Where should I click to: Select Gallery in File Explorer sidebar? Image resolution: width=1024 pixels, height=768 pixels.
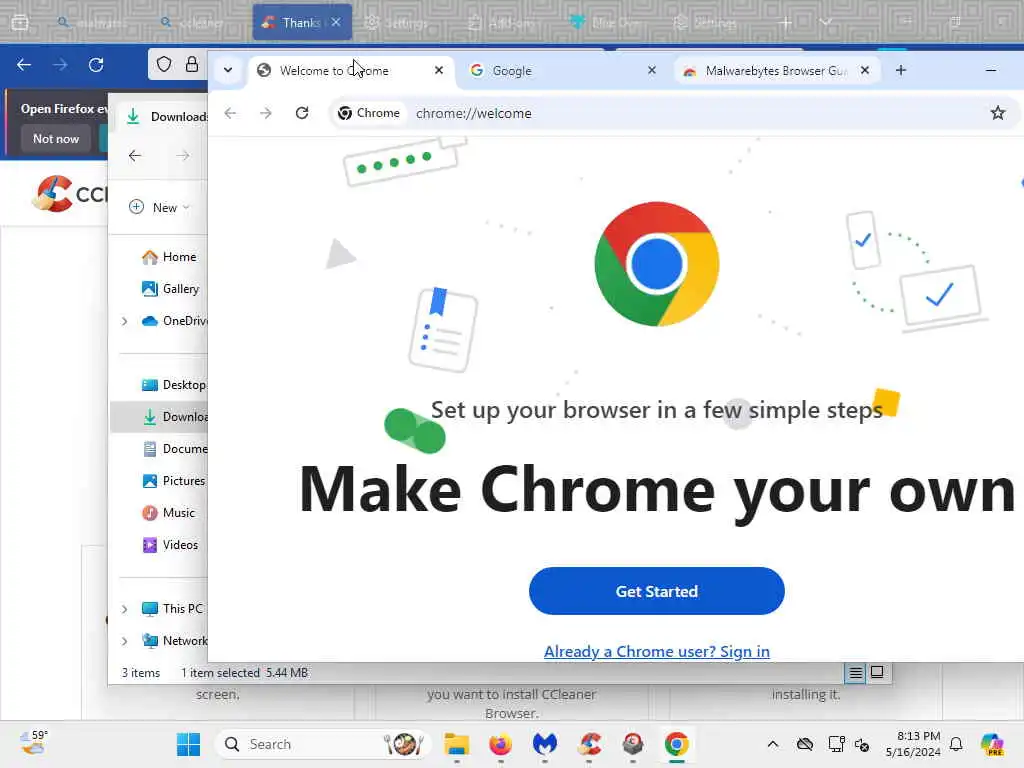pyautogui.click(x=170, y=289)
